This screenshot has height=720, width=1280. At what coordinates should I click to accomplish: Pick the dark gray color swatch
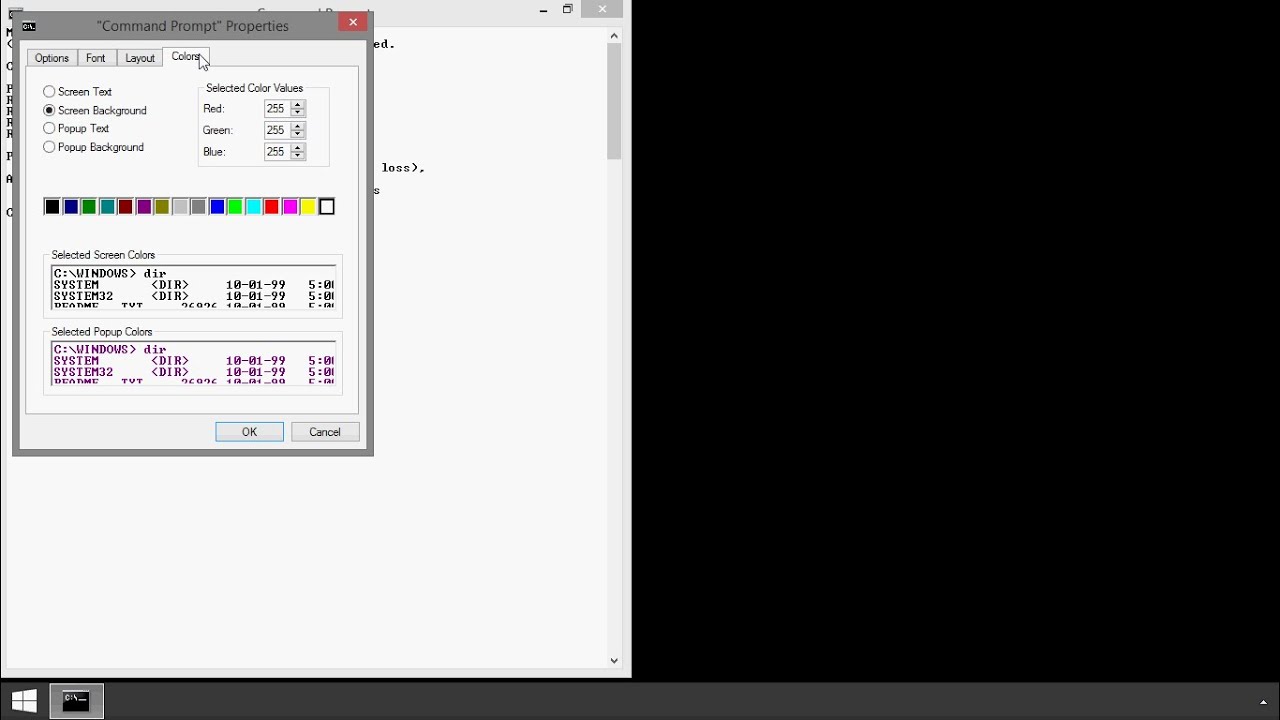[198, 207]
